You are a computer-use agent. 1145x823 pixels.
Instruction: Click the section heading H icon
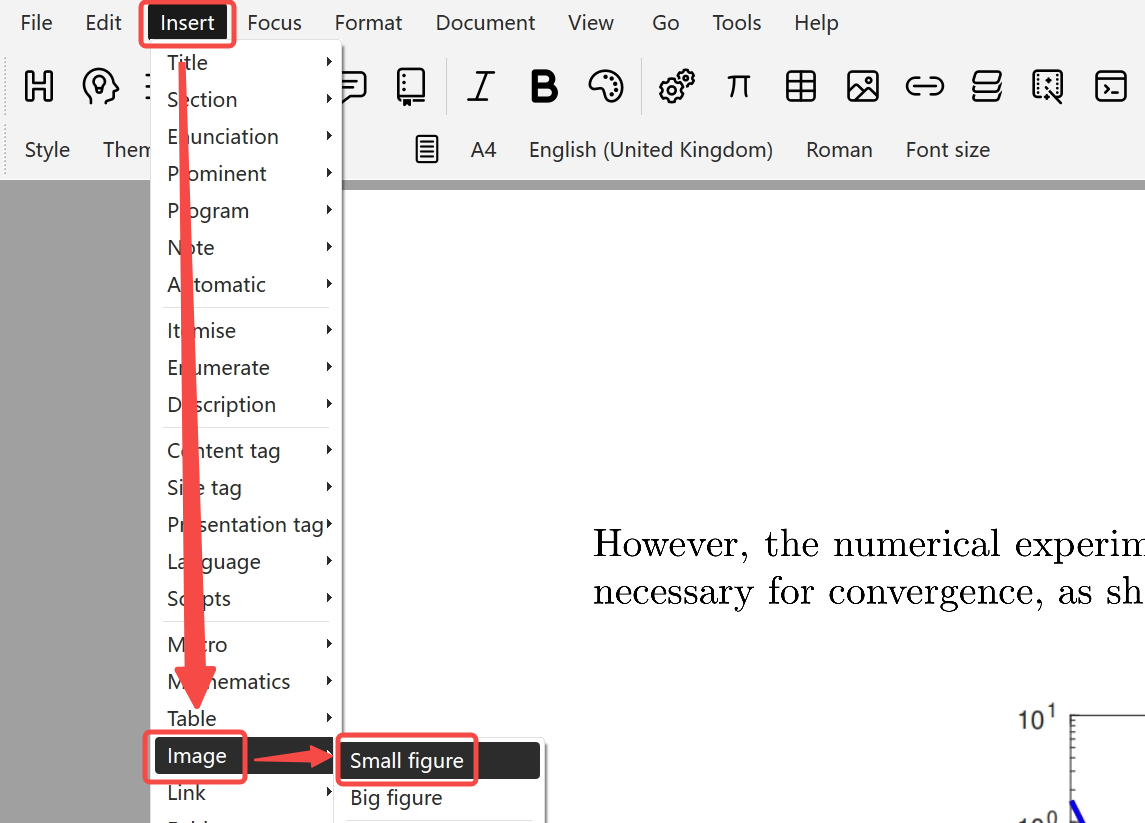[x=39, y=86]
